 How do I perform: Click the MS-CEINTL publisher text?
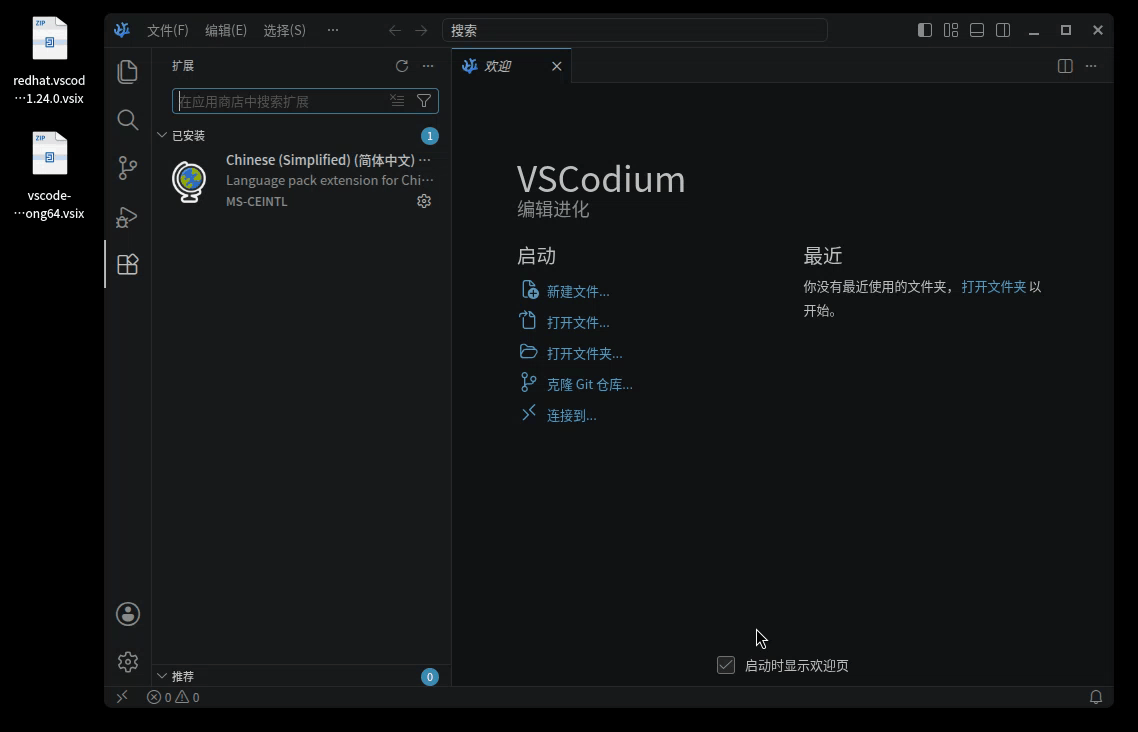[257, 202]
